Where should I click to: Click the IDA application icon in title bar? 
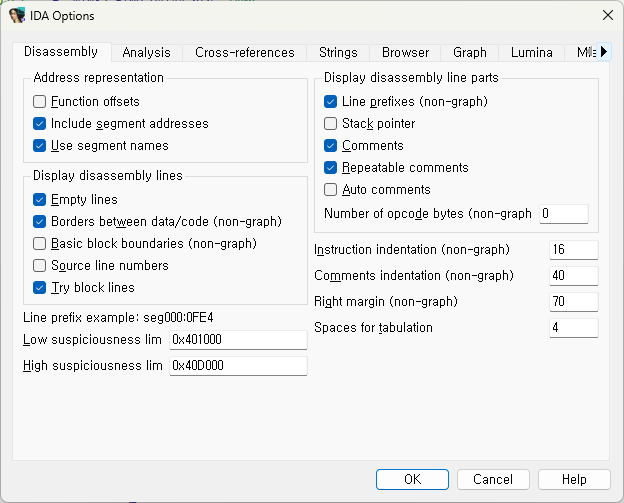click(x=17, y=16)
